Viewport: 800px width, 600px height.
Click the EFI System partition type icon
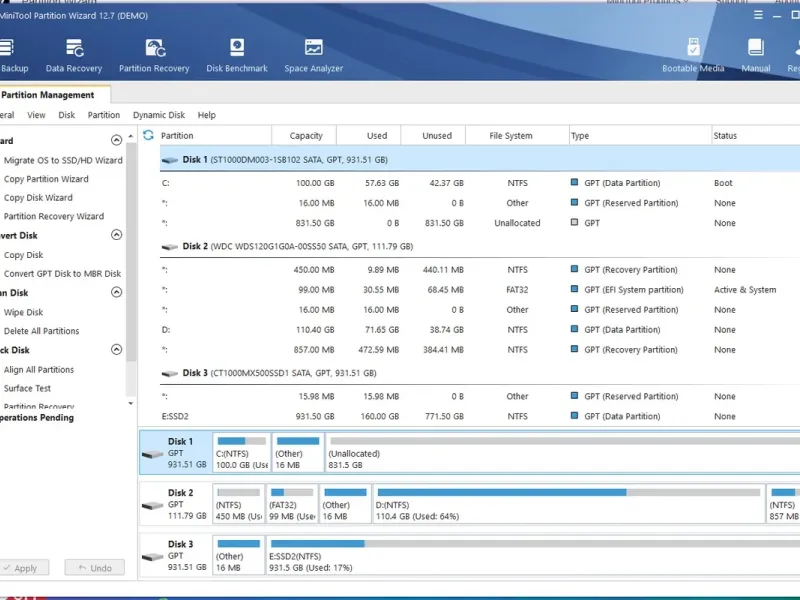click(574, 289)
